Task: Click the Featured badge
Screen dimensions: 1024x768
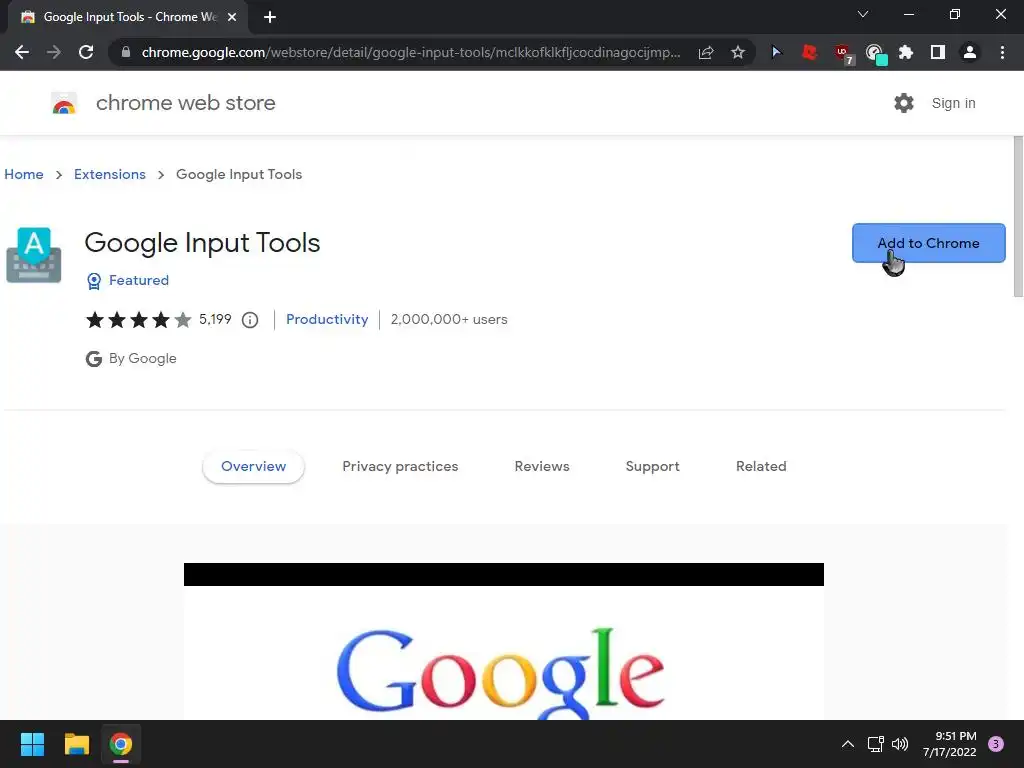Action: [128, 280]
